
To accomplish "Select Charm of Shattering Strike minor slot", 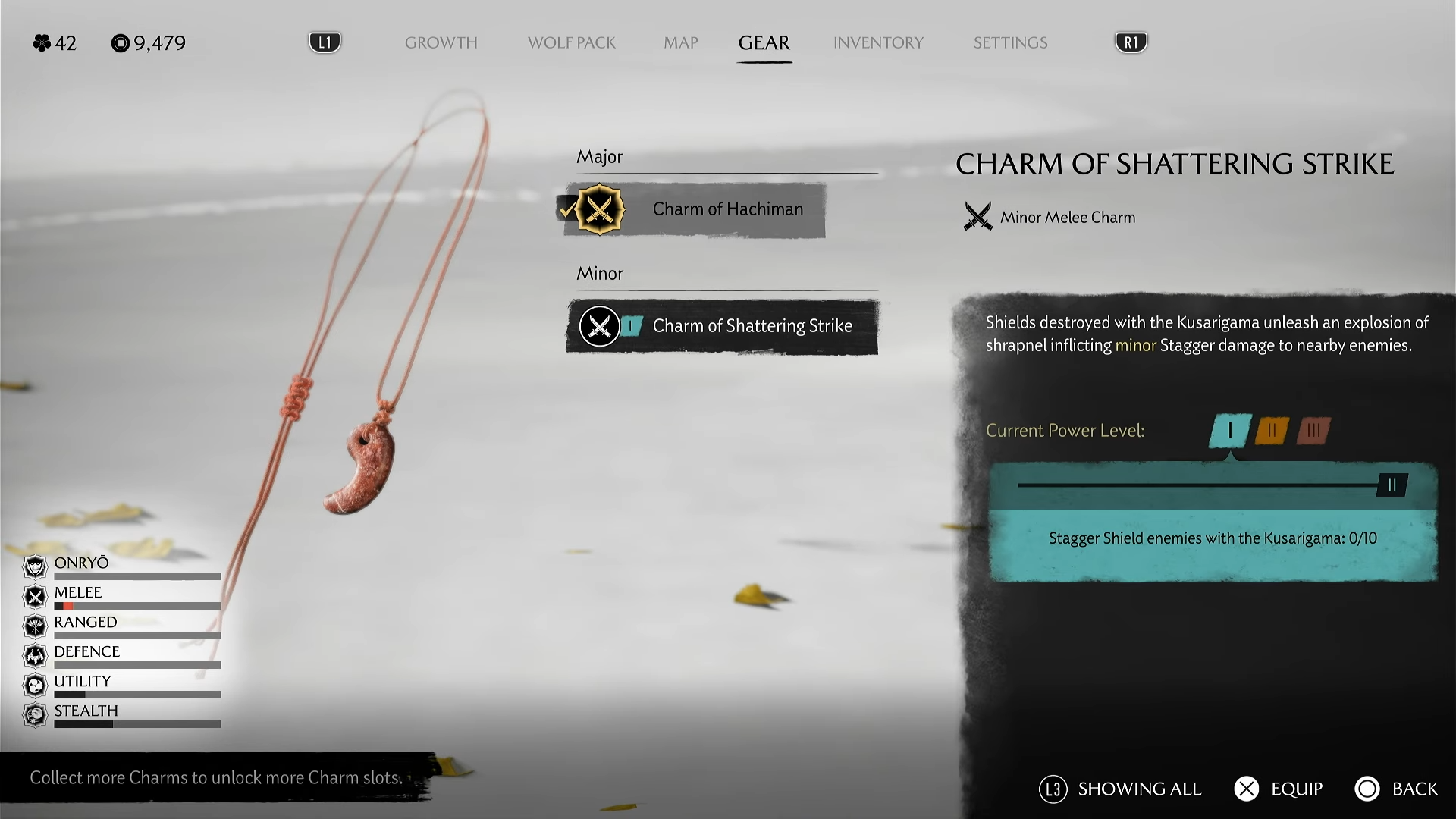I will tap(722, 327).
